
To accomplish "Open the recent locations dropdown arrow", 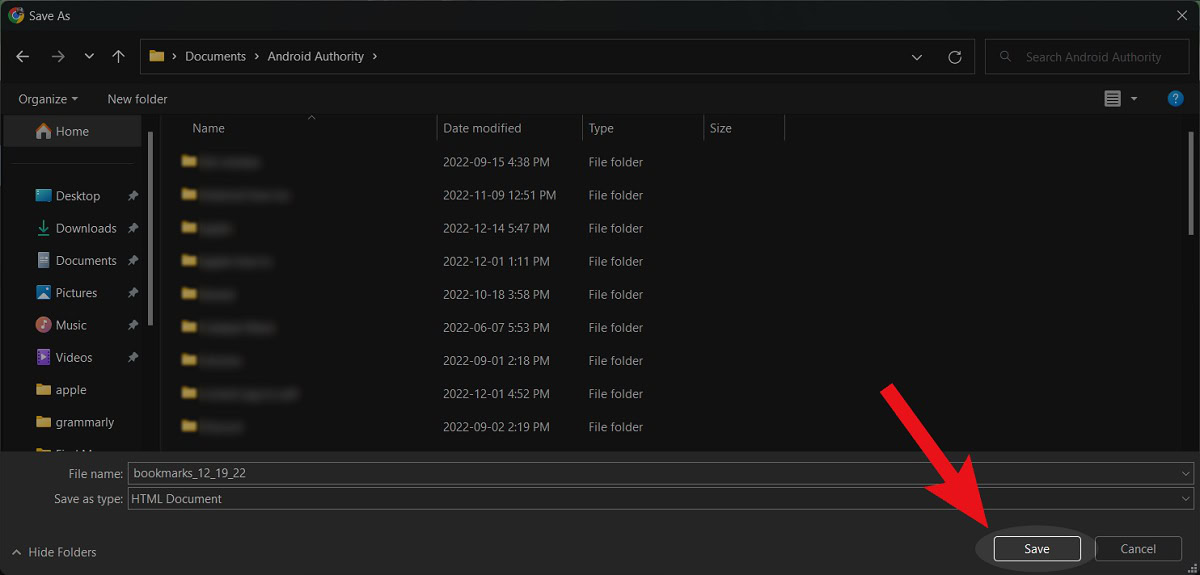I will 89,57.
